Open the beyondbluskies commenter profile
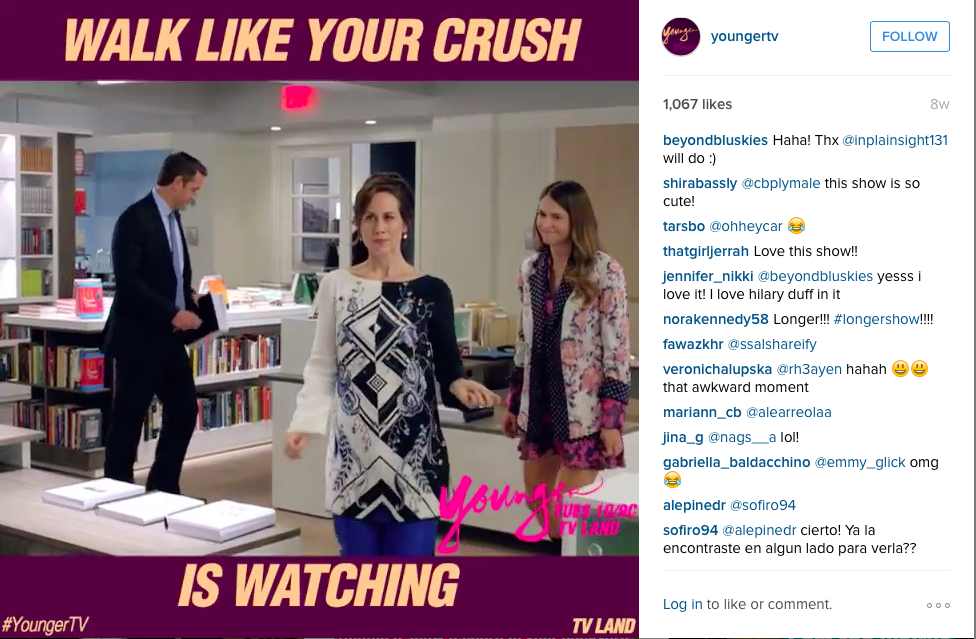The image size is (976, 639). [x=715, y=141]
